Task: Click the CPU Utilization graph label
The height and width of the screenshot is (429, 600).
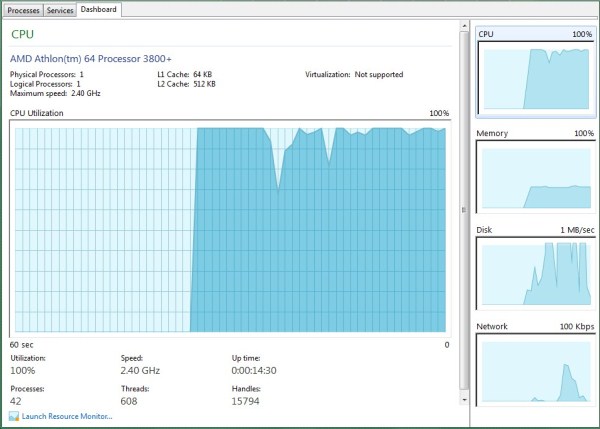Action: click(x=37, y=113)
